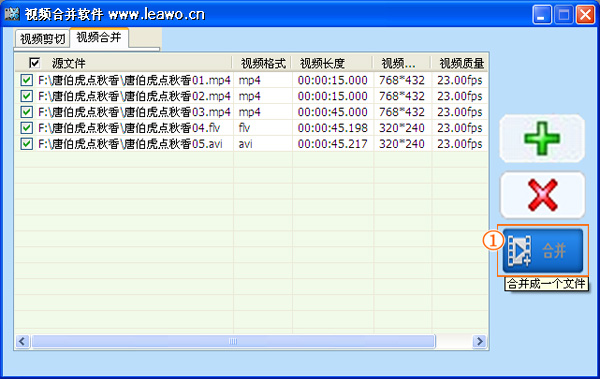The width and height of the screenshot is (600, 379).
Task: Switch to the 视频剪切 tab
Action: coord(42,39)
